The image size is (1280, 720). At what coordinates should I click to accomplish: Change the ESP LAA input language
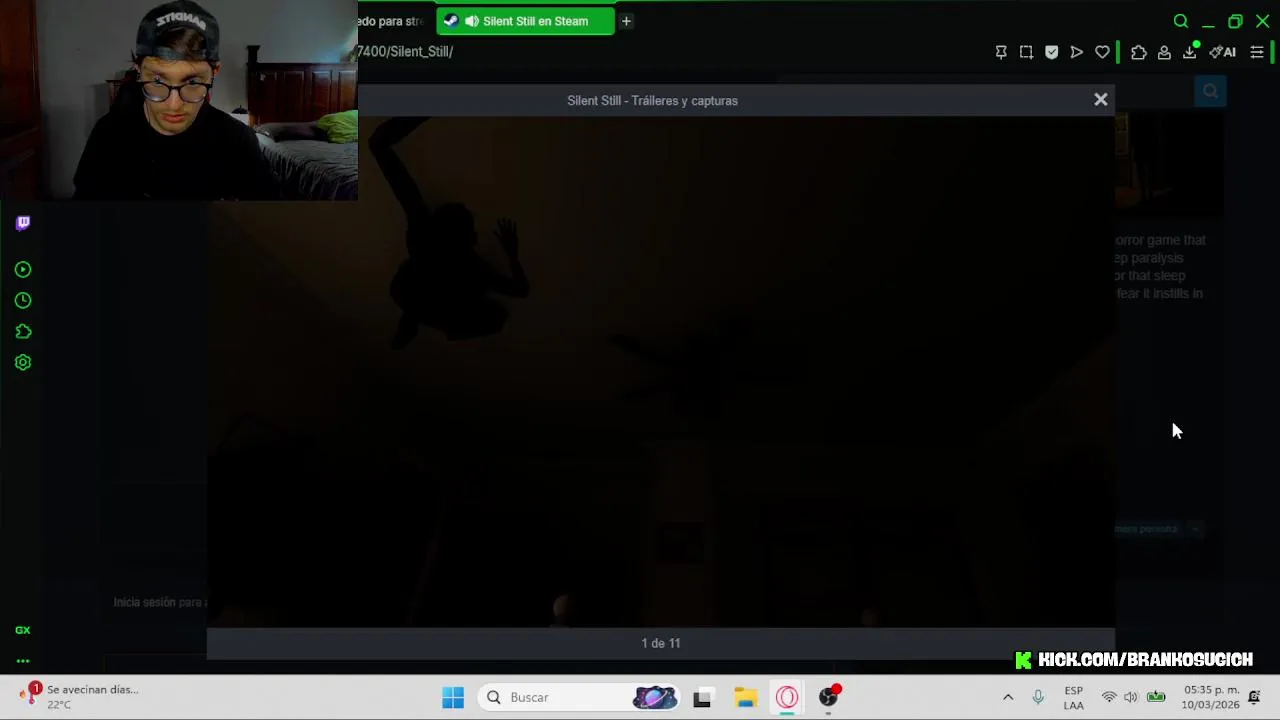pyautogui.click(x=1073, y=698)
